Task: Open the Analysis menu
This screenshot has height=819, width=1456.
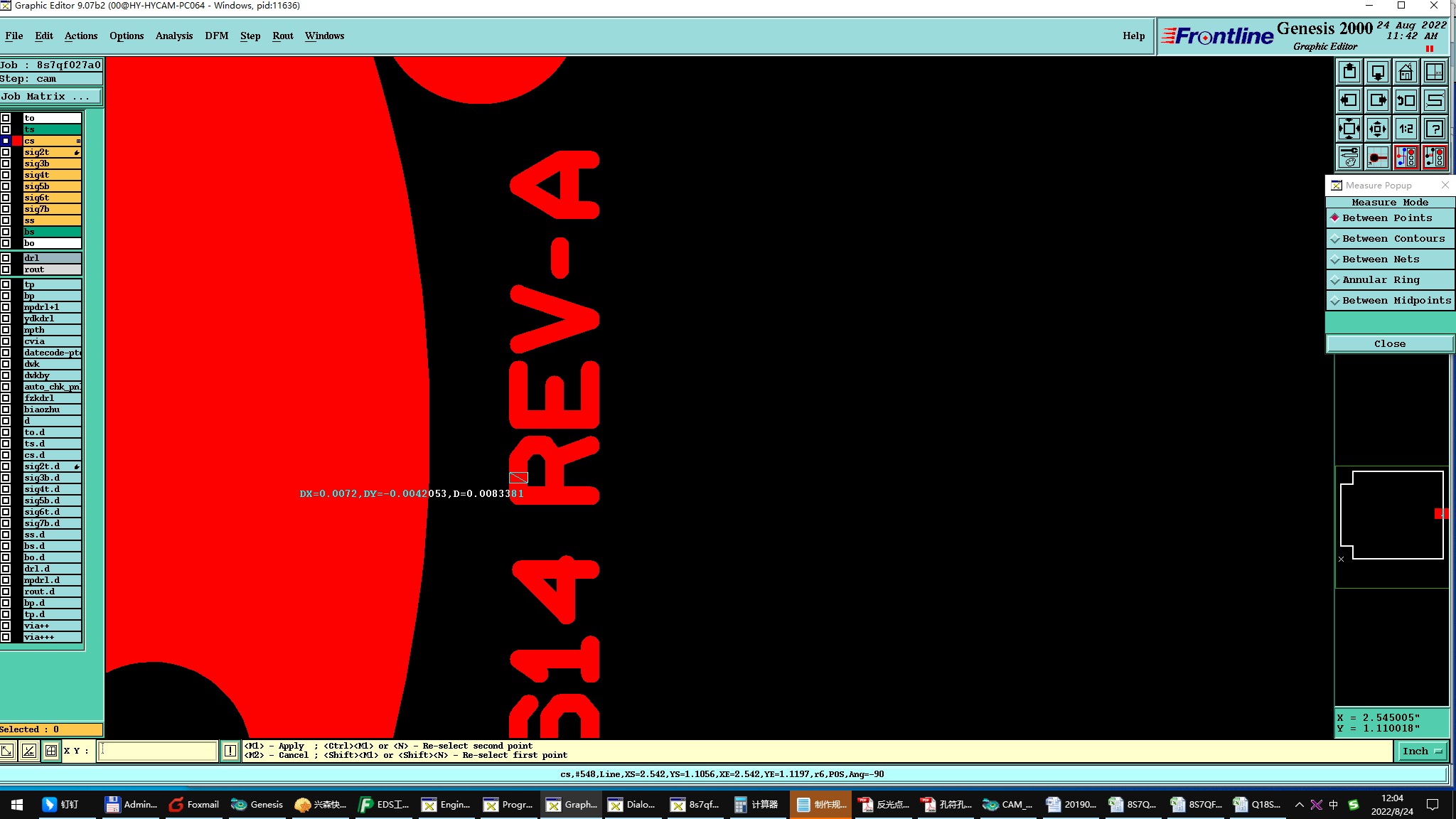Action: pos(174,36)
